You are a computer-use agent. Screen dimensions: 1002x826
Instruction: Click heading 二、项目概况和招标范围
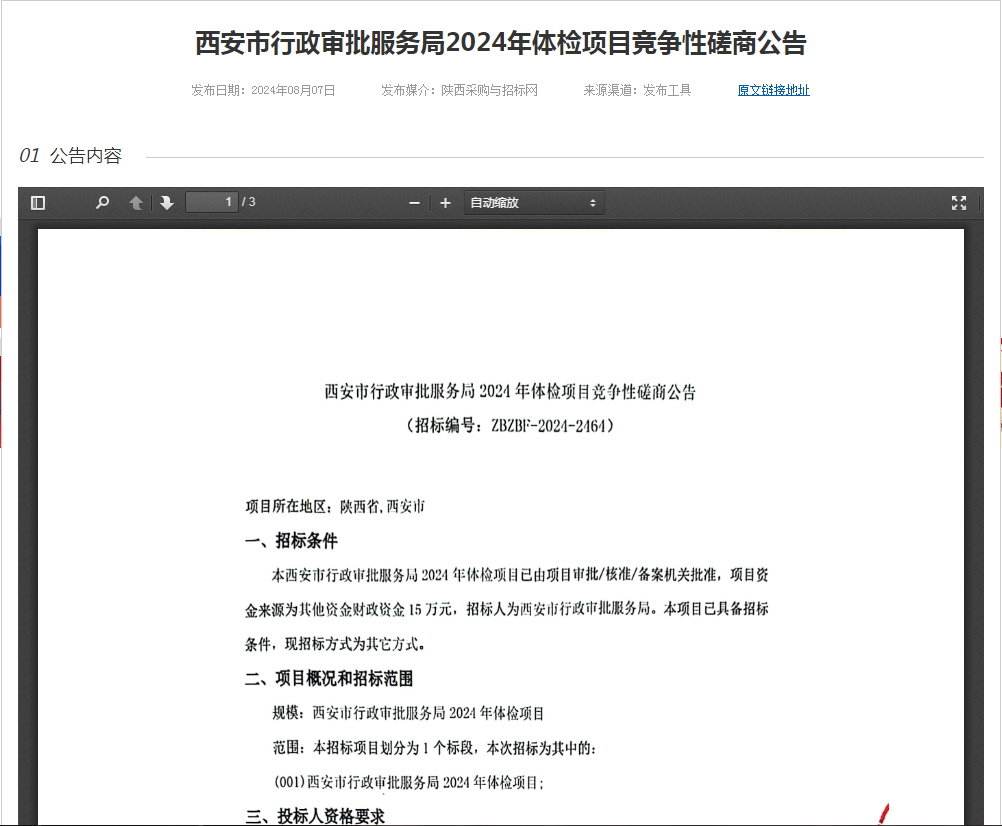[329, 678]
